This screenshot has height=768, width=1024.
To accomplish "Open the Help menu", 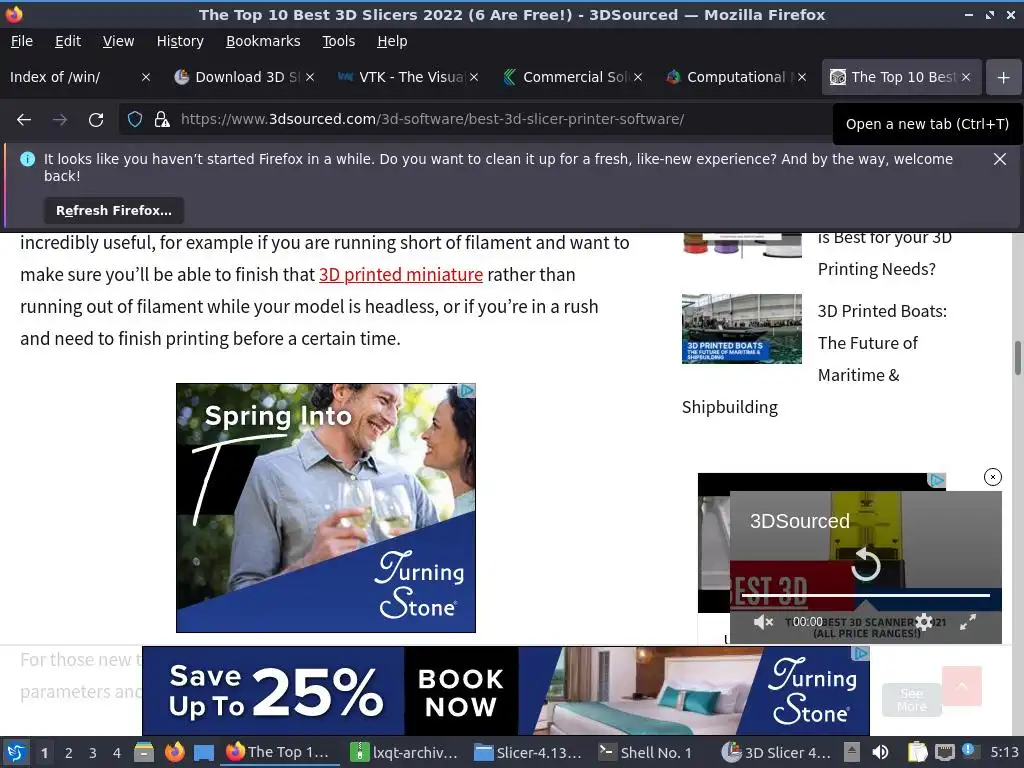I will click(x=392, y=41).
